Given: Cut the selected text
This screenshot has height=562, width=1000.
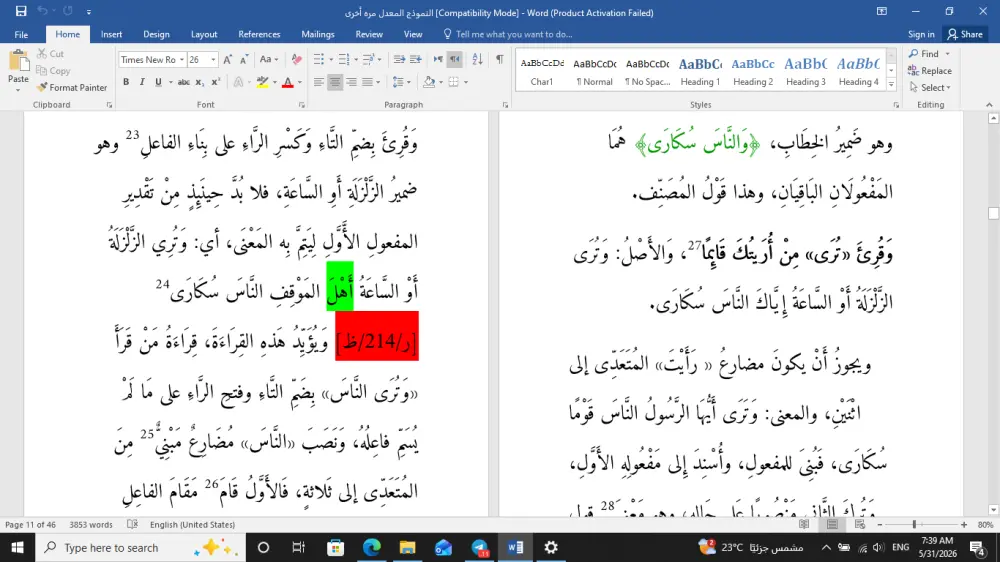Looking at the screenshot, I should point(50,54).
